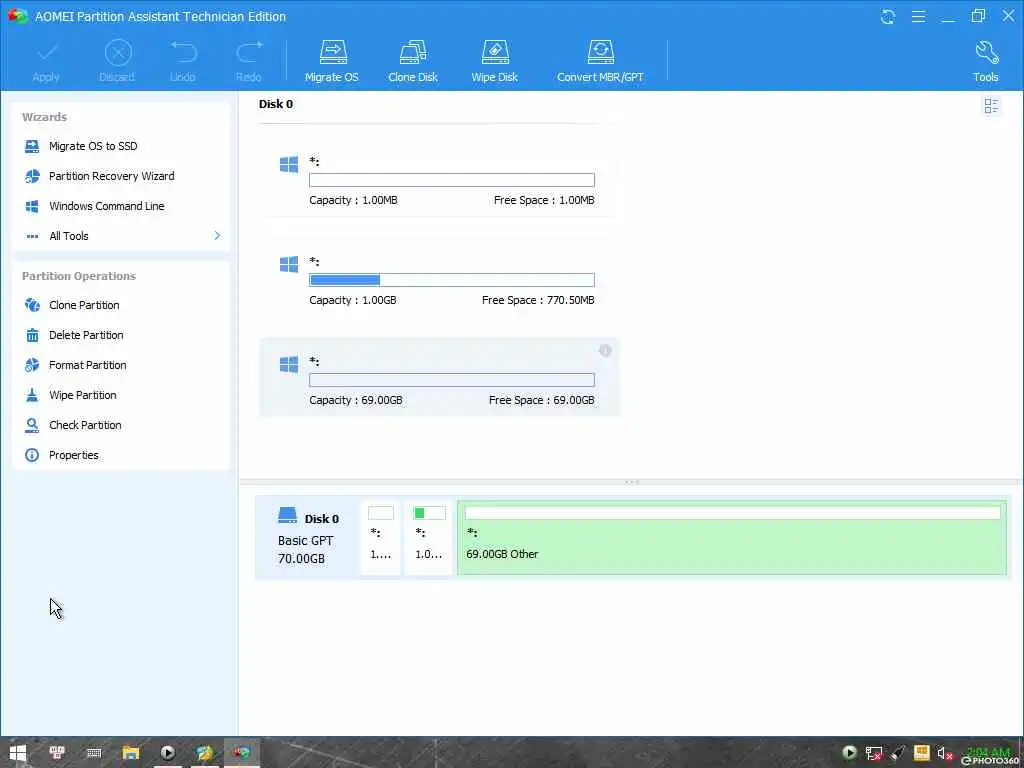Open File Explorer from taskbar
Screen dimensions: 1024x768
(x=131, y=753)
